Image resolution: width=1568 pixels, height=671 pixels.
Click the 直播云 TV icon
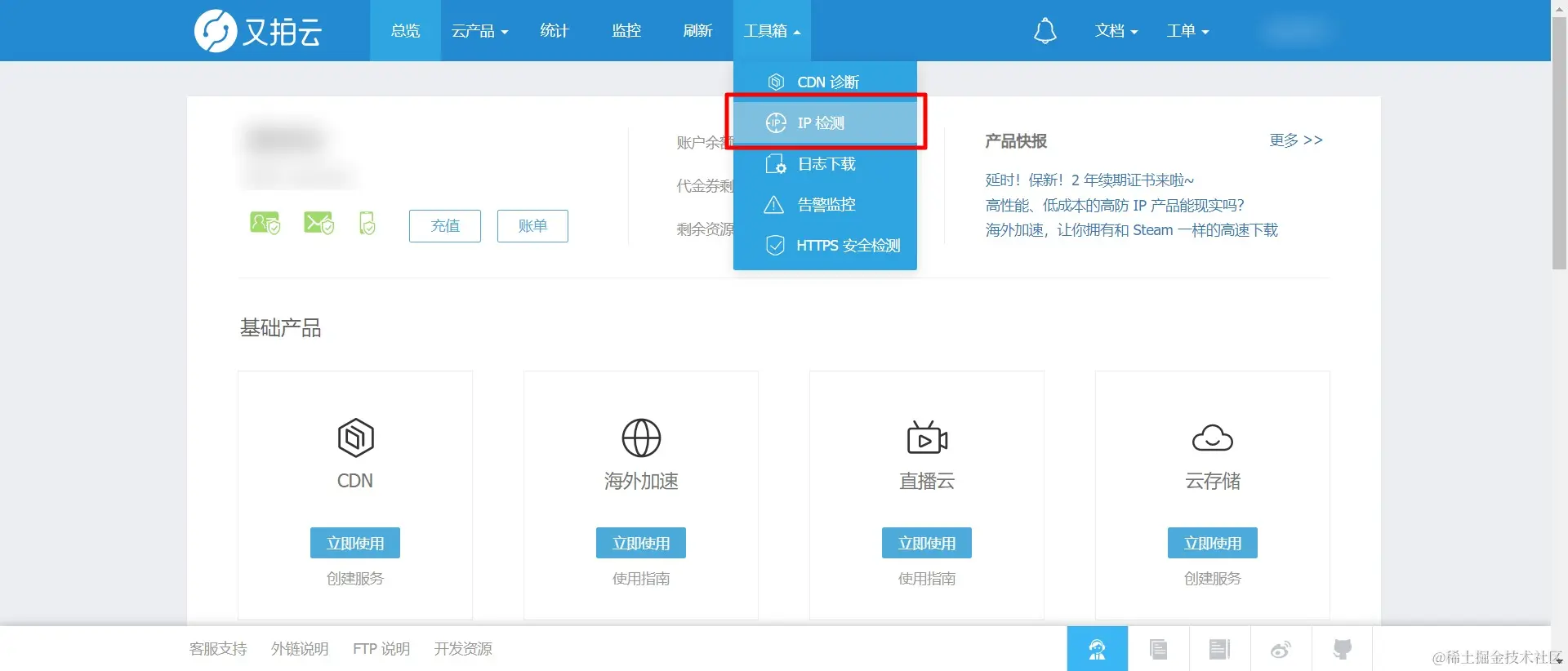(x=927, y=438)
